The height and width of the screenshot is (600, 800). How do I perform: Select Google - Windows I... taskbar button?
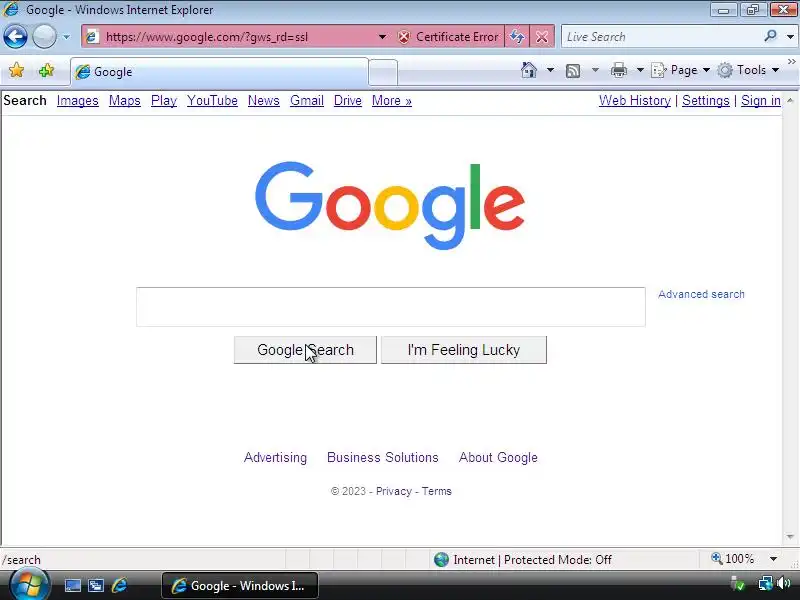(240, 586)
